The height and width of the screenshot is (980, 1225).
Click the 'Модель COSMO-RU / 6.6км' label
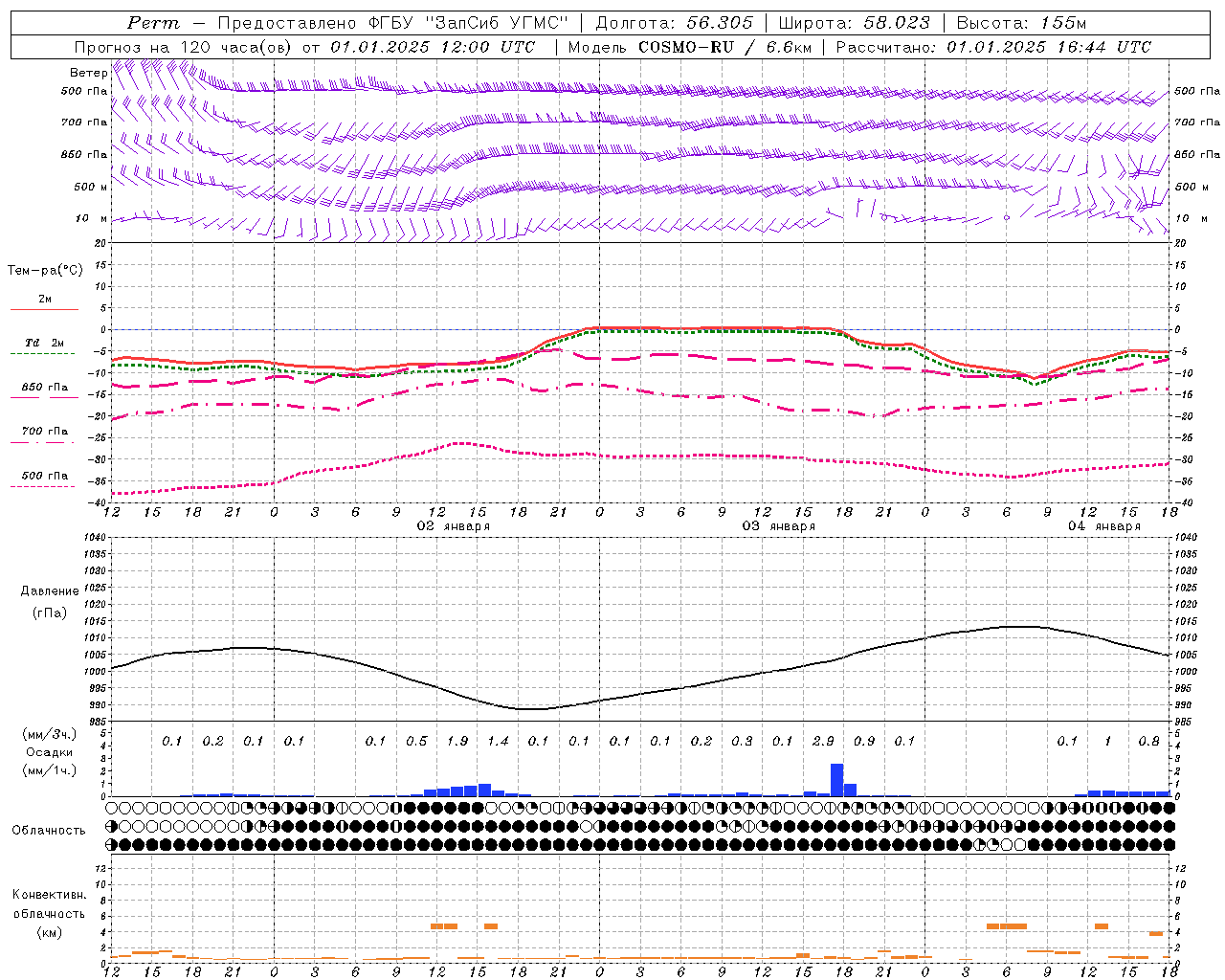click(690, 47)
